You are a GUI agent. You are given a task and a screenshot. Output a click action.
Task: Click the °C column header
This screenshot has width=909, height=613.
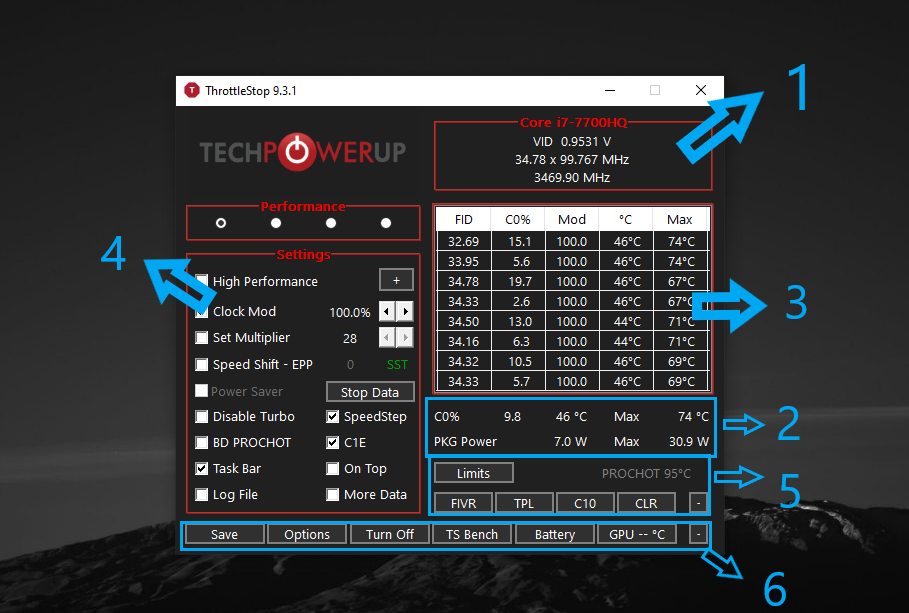coord(626,220)
